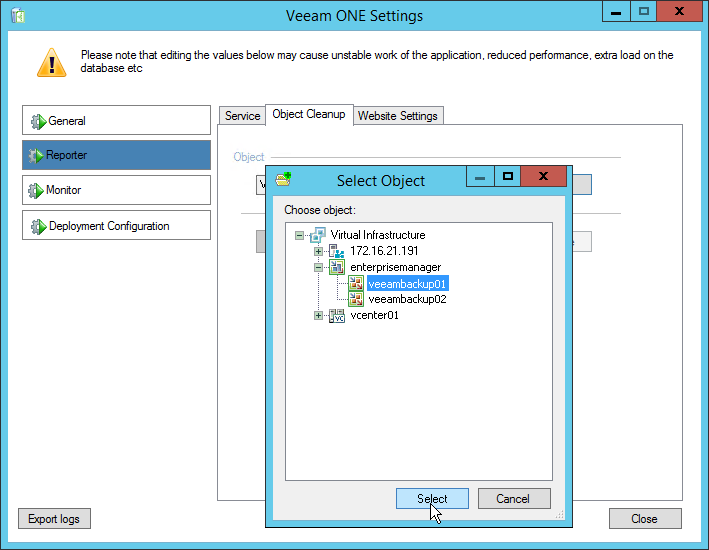This screenshot has width=709, height=550.
Task: Expand the 172.16.21.191 tree node
Action: tap(318, 251)
